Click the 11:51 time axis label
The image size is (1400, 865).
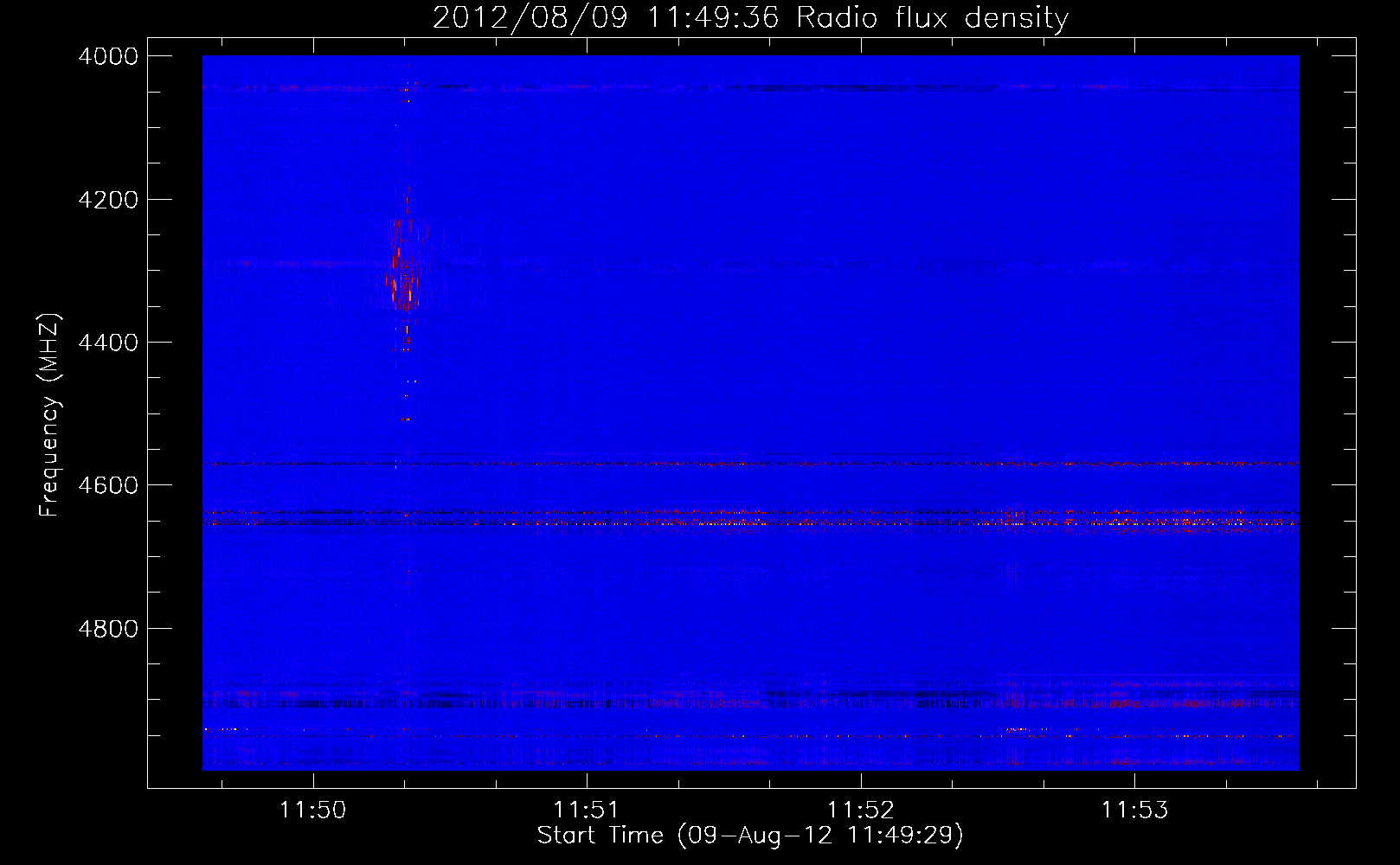pos(587,810)
